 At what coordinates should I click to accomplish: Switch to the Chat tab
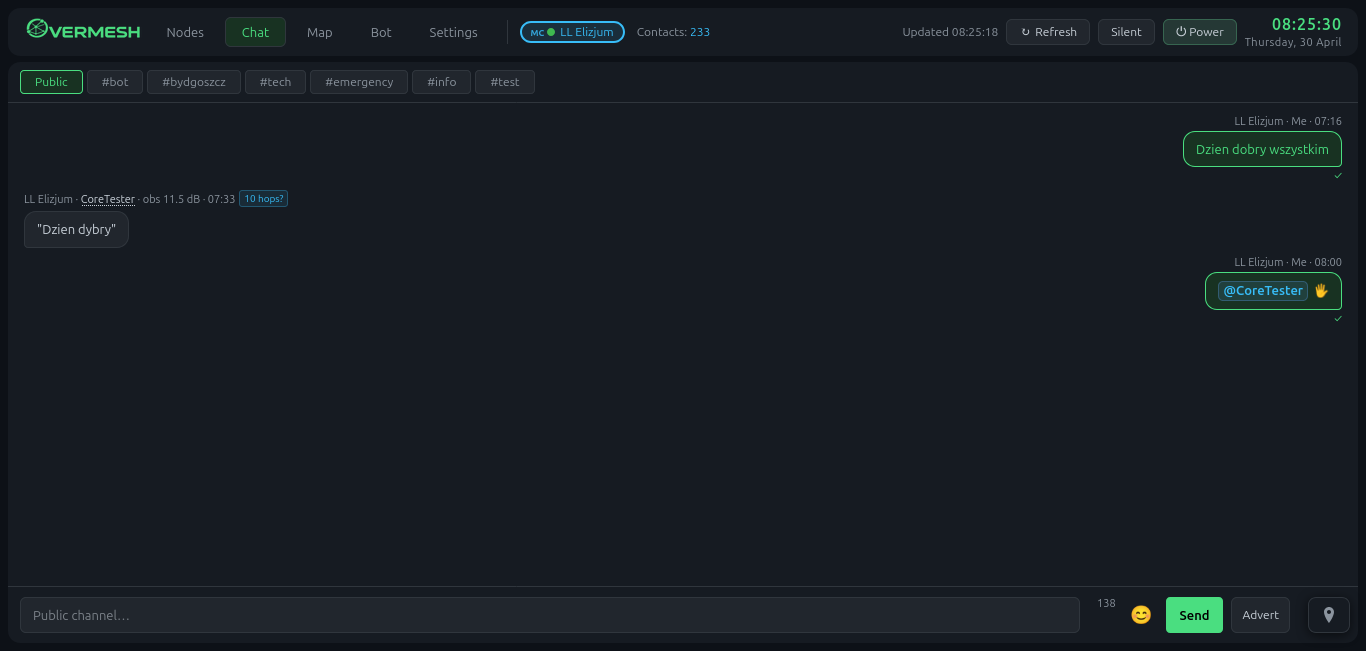point(255,32)
